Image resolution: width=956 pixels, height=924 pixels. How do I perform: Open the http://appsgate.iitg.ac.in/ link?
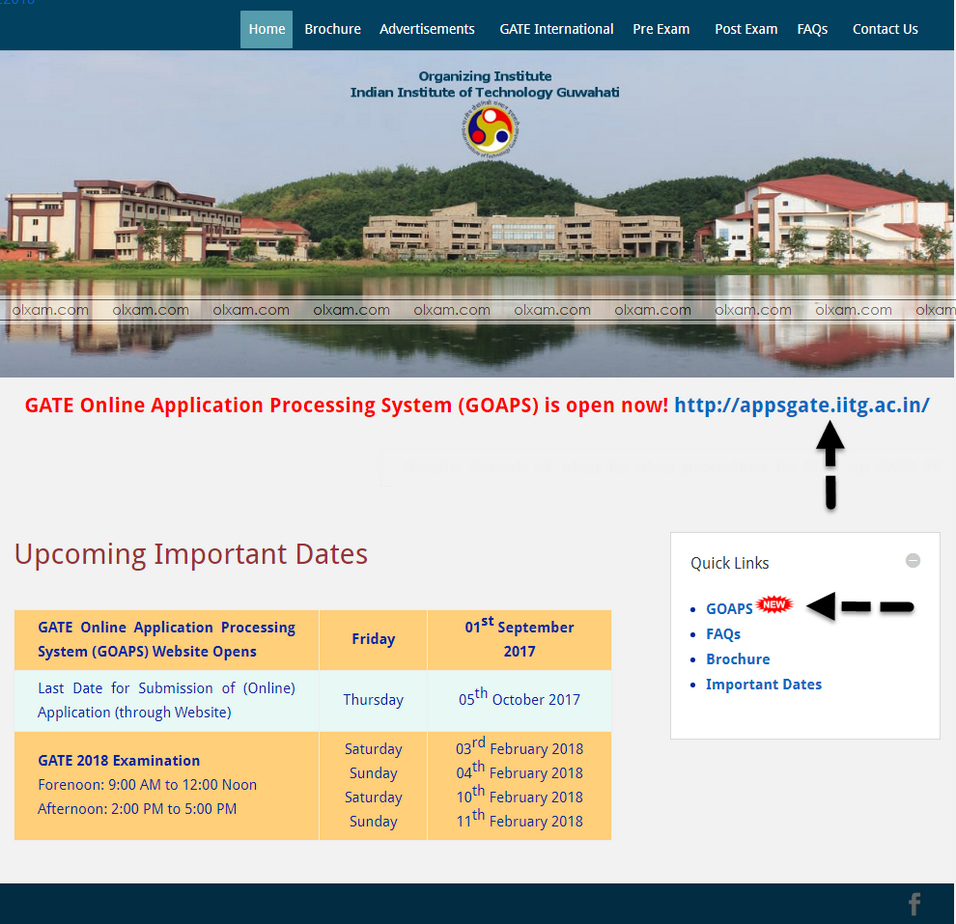pos(801,405)
